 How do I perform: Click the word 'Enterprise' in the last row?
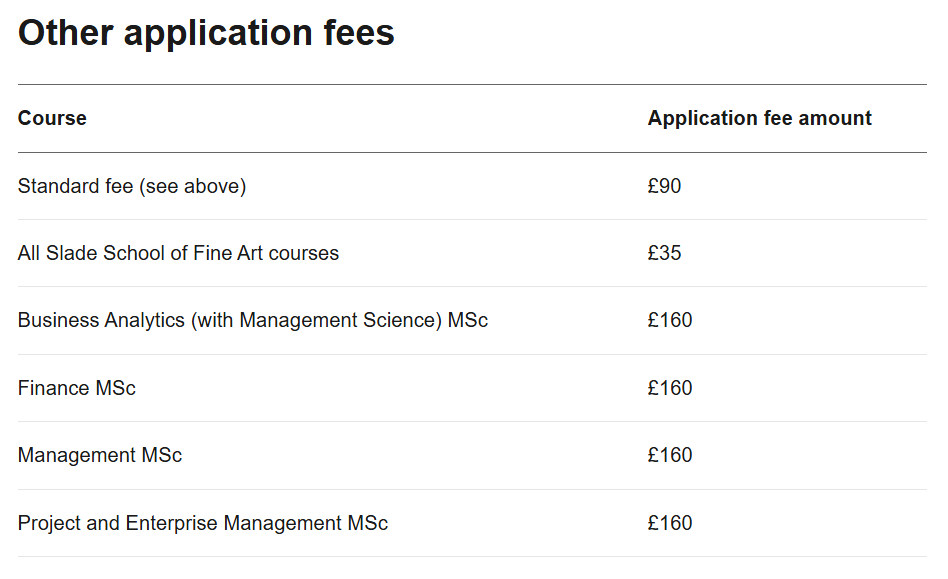tap(172, 523)
